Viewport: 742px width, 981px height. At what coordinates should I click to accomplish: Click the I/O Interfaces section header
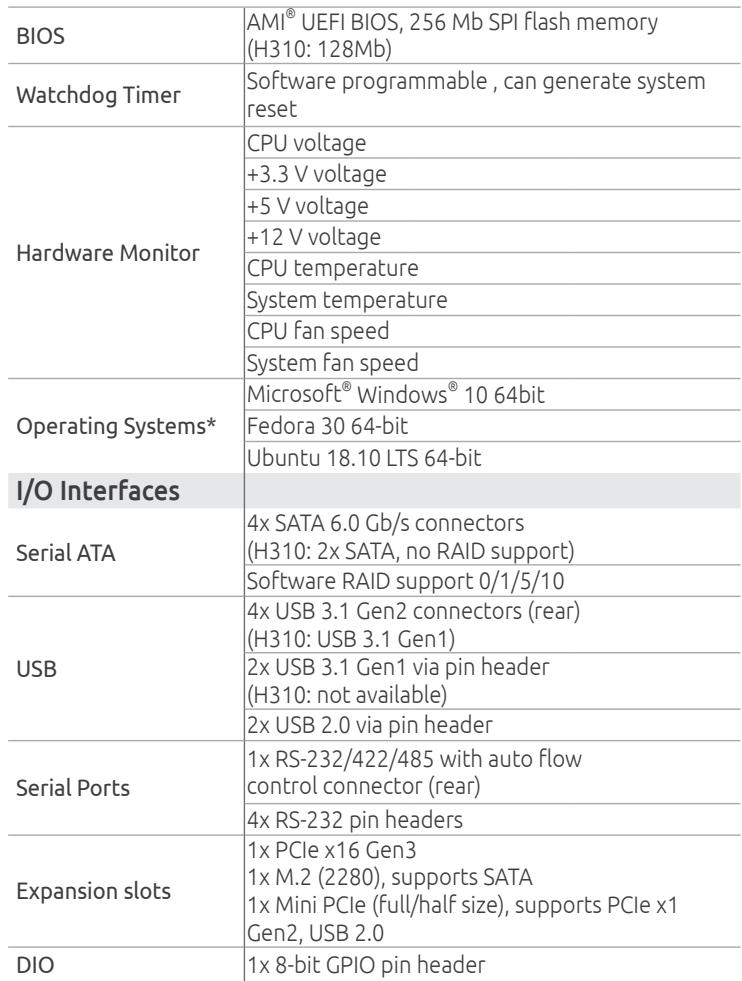pyautogui.click(x=98, y=490)
